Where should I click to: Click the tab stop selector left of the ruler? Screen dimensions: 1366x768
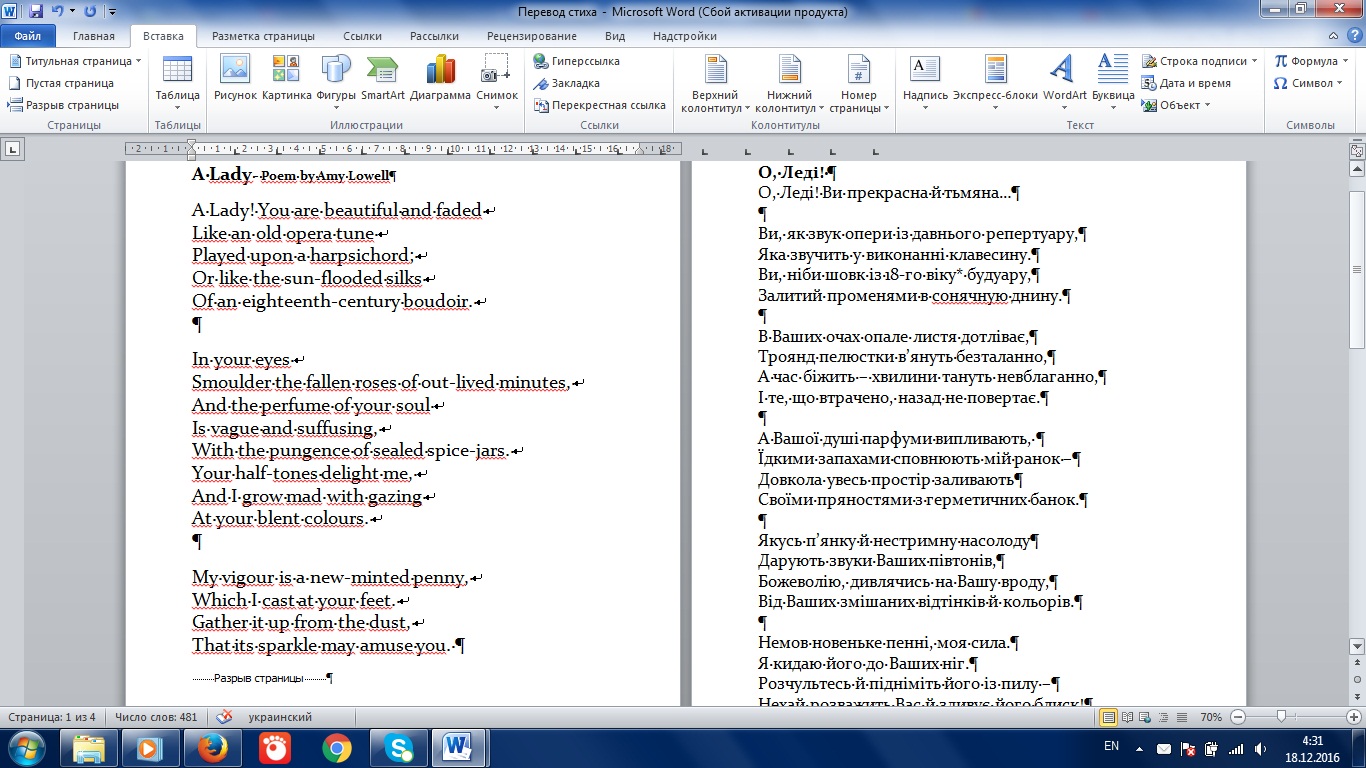click(13, 150)
